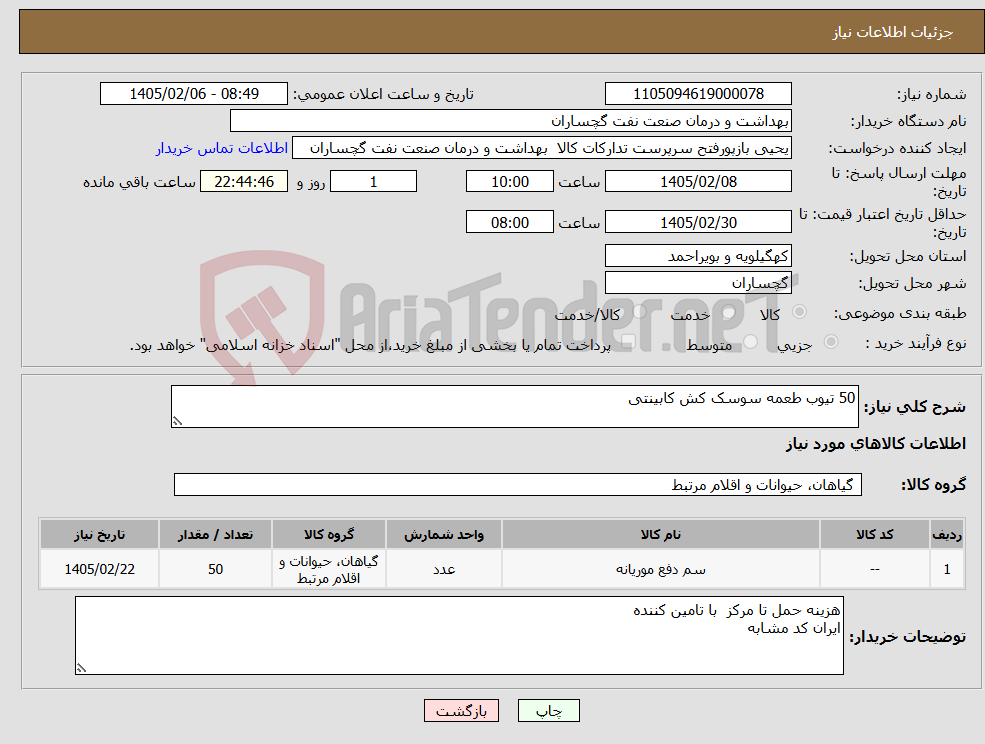985x744 pixels.
Task: Click the شرح کلی نیاز label
Action: pos(915,407)
